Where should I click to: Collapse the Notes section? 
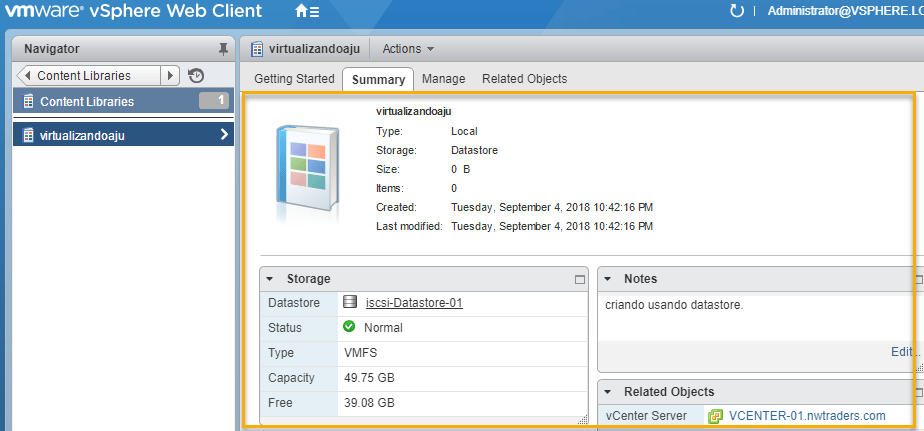pos(608,279)
